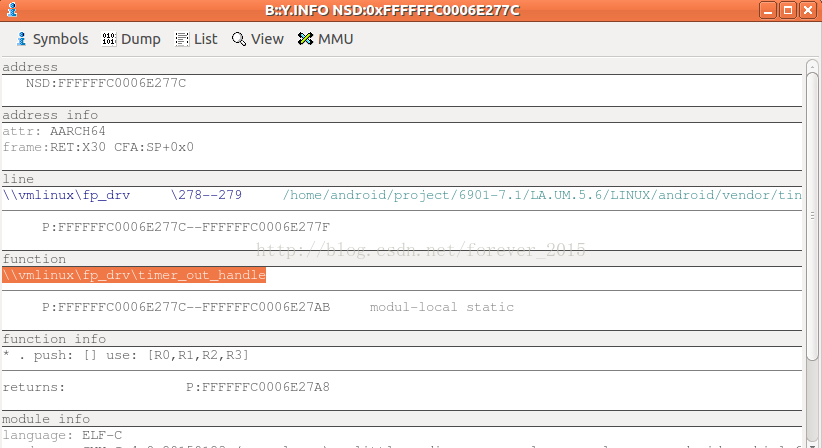Click the Dump toolbar button
The width and height of the screenshot is (822, 448).
pos(131,39)
